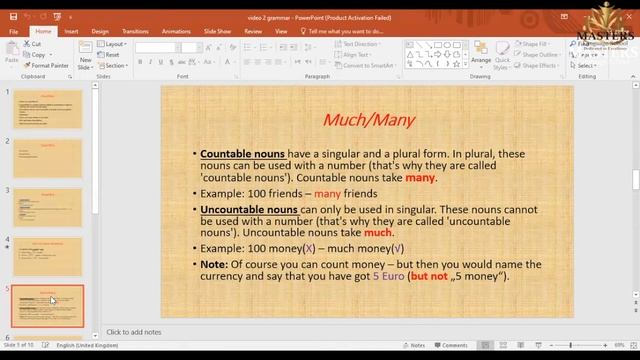Viewport: 640px width, 360px height.
Task: Decrease list indent level
Action: [283, 48]
